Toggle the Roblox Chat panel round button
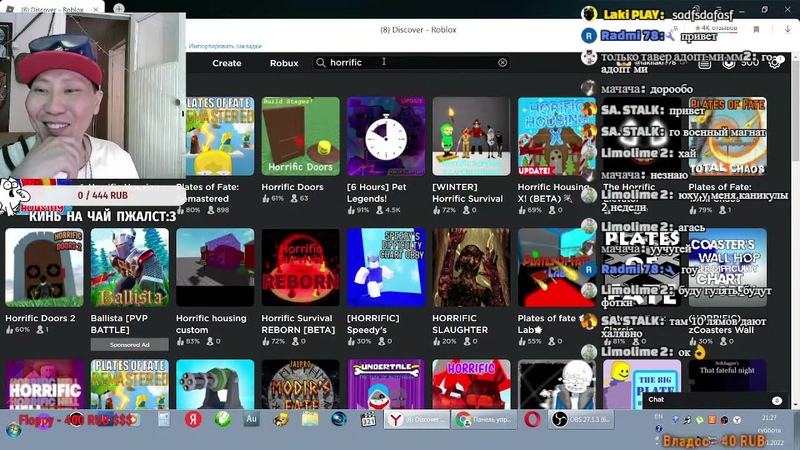The height and width of the screenshot is (450, 800). 777,401
